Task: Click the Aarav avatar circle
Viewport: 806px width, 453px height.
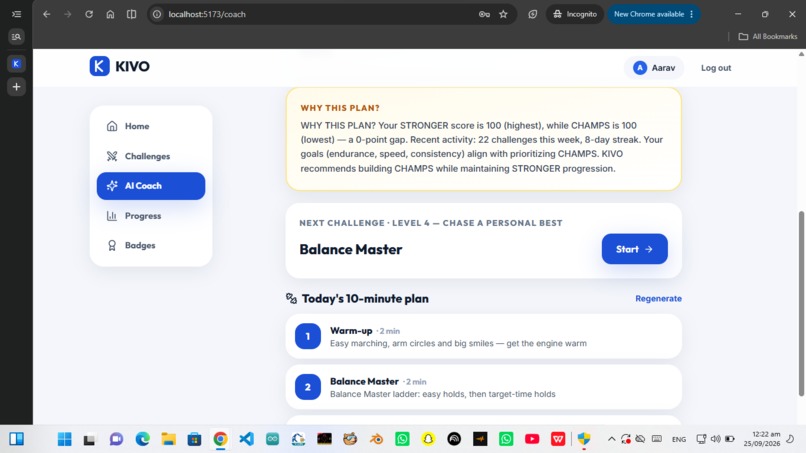Action: click(x=639, y=68)
